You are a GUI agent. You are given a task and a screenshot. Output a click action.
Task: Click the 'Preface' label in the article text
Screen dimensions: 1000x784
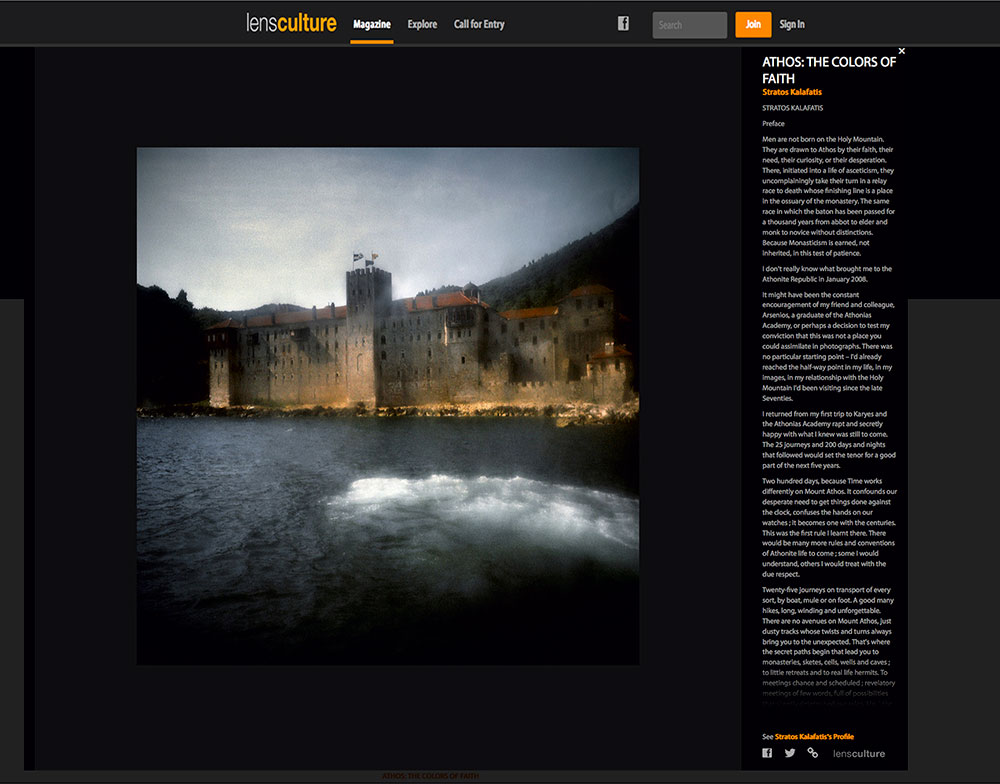pos(773,123)
